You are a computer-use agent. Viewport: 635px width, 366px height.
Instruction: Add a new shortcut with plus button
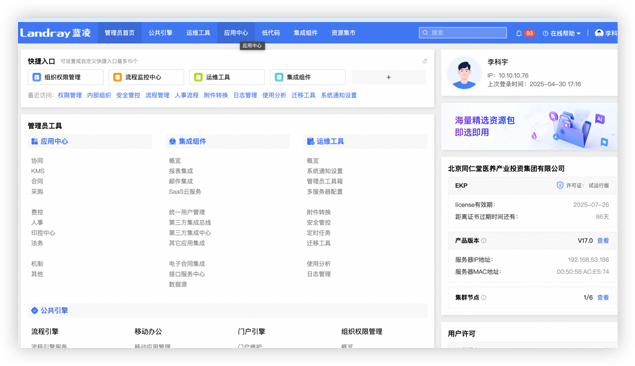pyautogui.click(x=388, y=77)
